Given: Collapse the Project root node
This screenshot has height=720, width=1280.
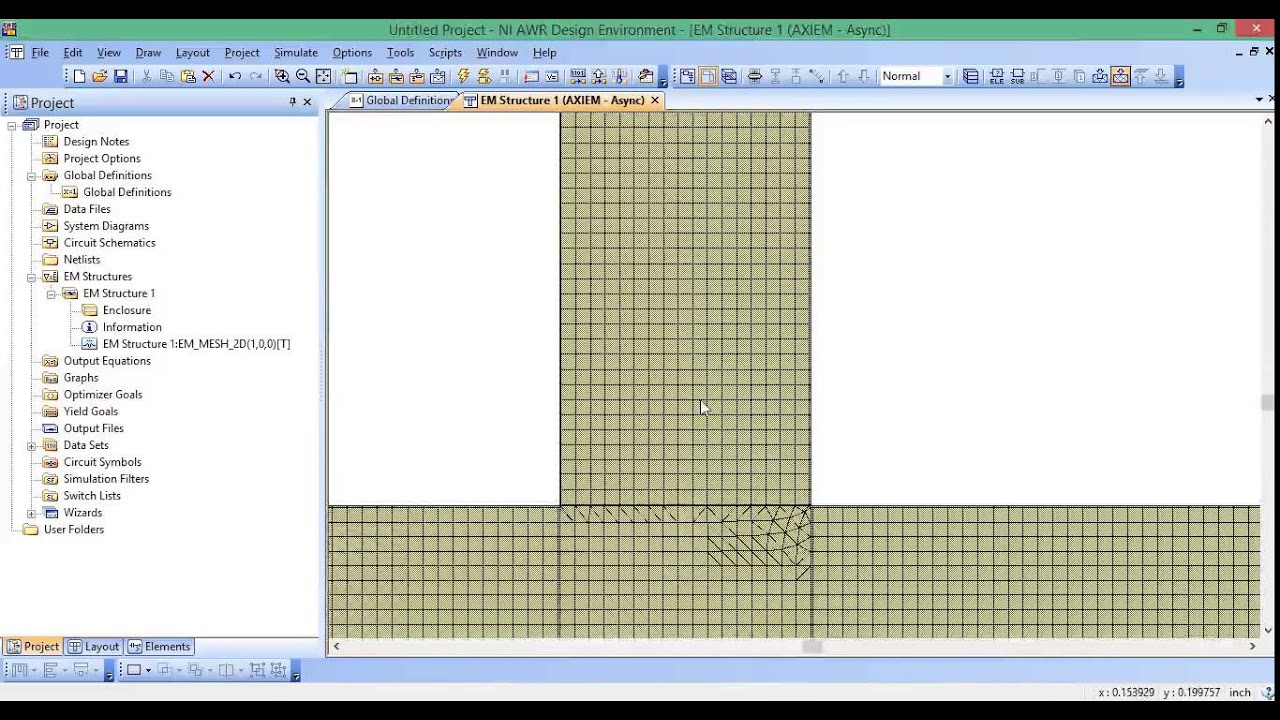Looking at the screenshot, I should [12, 125].
